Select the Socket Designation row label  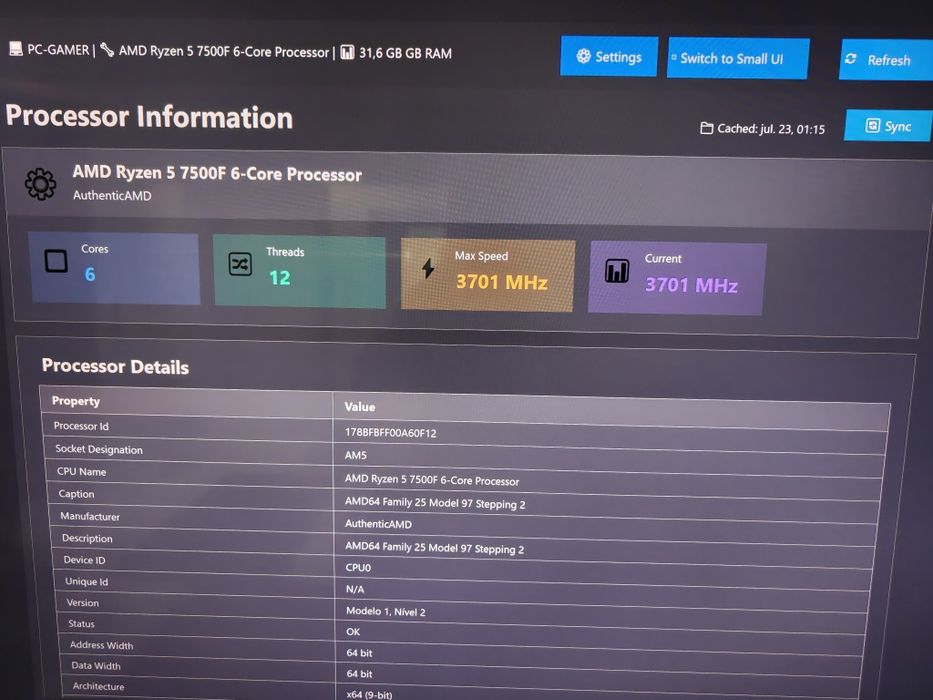(x=99, y=449)
